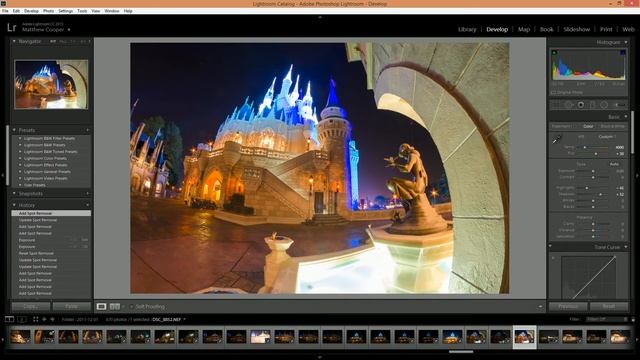Select the Black & White treatment
The image size is (640, 360).
point(613,127)
